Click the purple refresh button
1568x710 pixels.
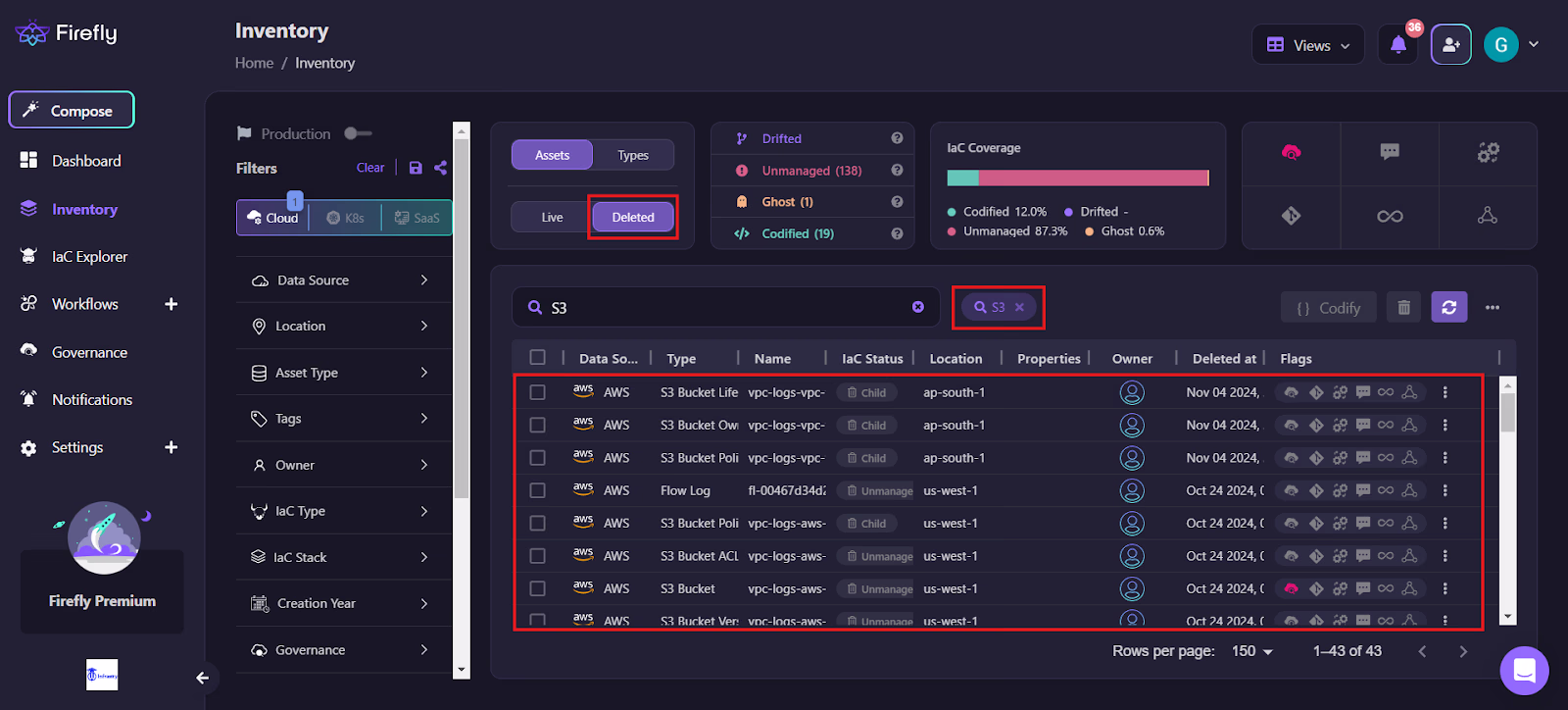1448,307
